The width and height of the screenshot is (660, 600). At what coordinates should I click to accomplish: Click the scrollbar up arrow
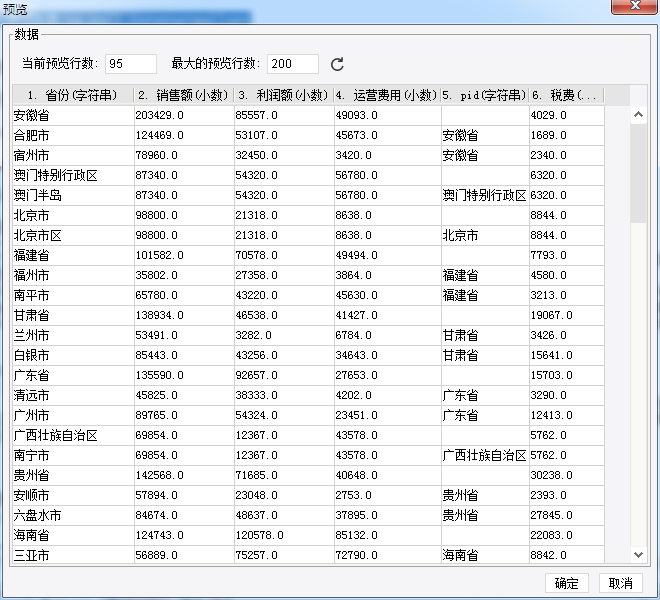(x=638, y=115)
